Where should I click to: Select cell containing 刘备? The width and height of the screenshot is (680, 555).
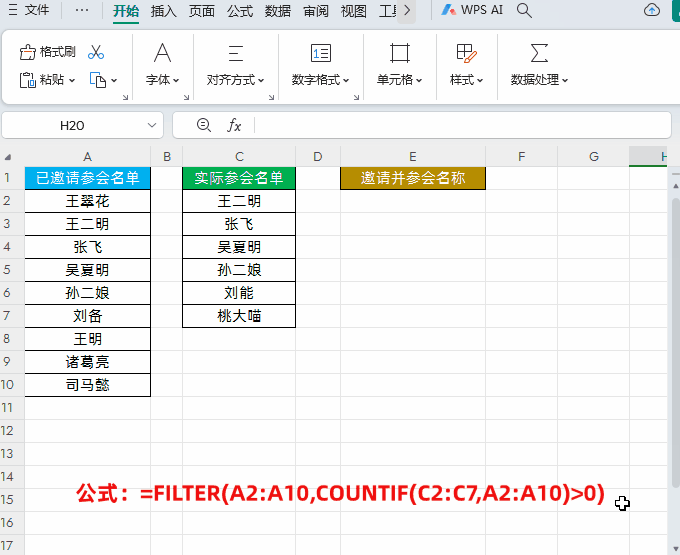click(x=88, y=316)
